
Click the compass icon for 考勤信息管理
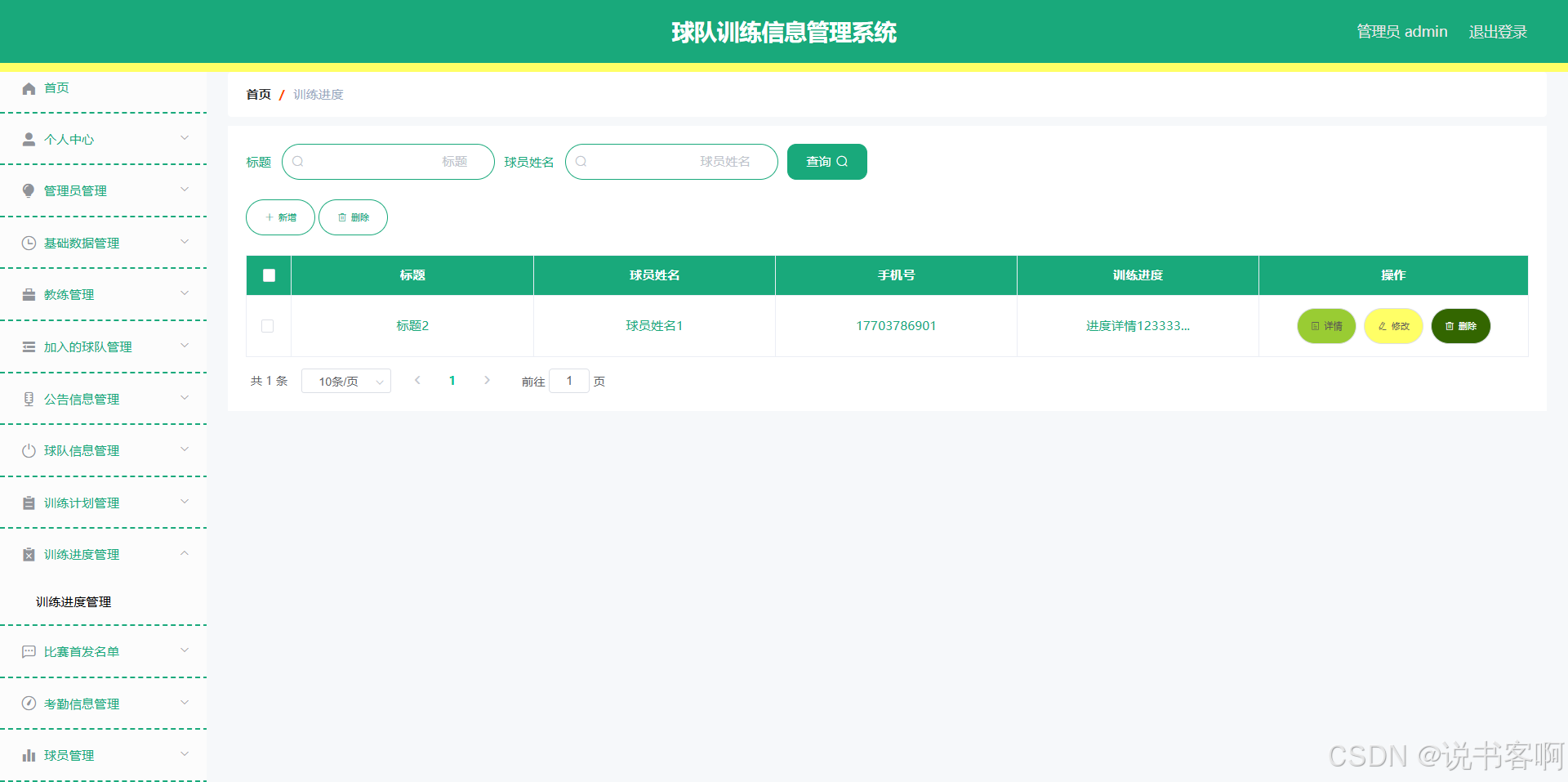coord(29,704)
